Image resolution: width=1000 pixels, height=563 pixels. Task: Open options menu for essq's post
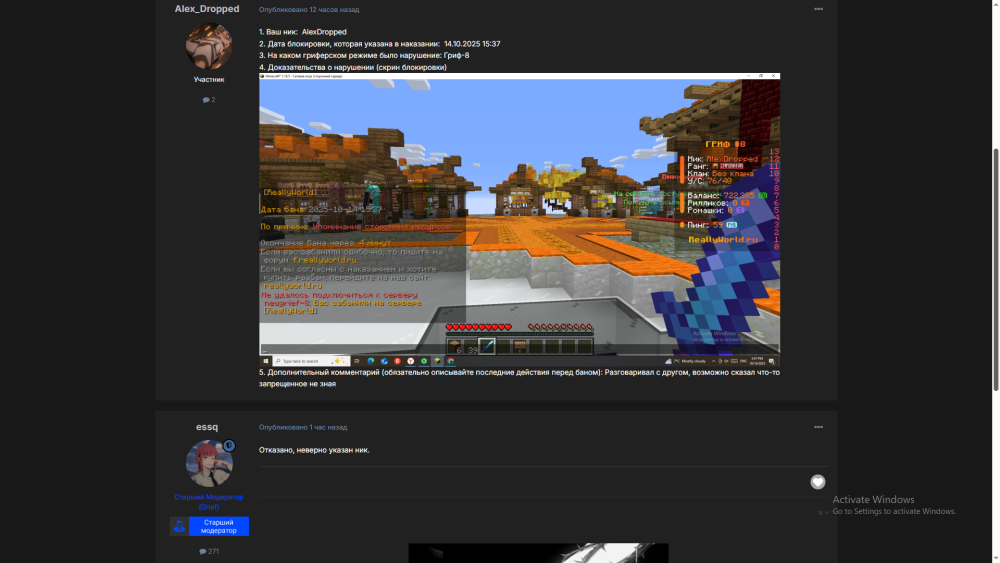click(818, 427)
